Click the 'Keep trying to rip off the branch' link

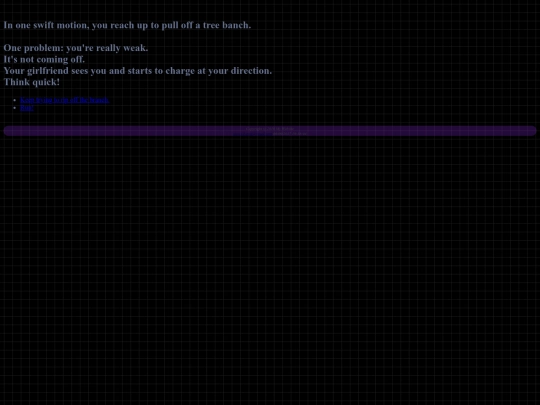click(x=64, y=100)
